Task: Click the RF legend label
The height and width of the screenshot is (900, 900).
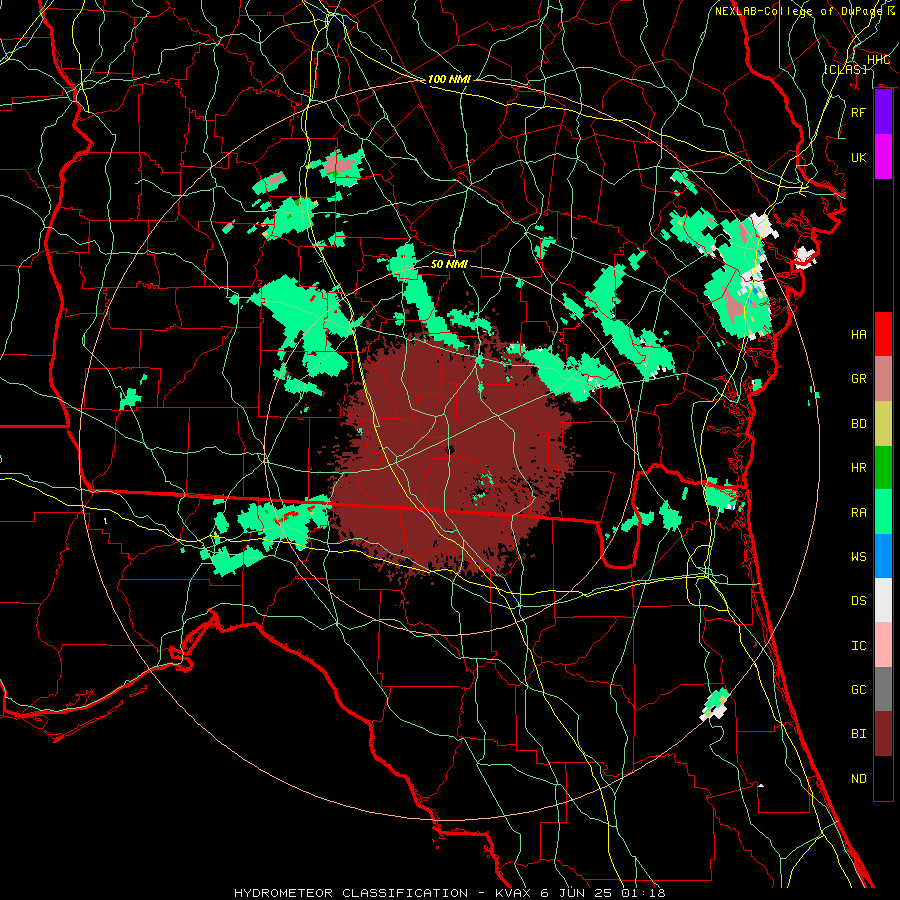Action: [858, 112]
